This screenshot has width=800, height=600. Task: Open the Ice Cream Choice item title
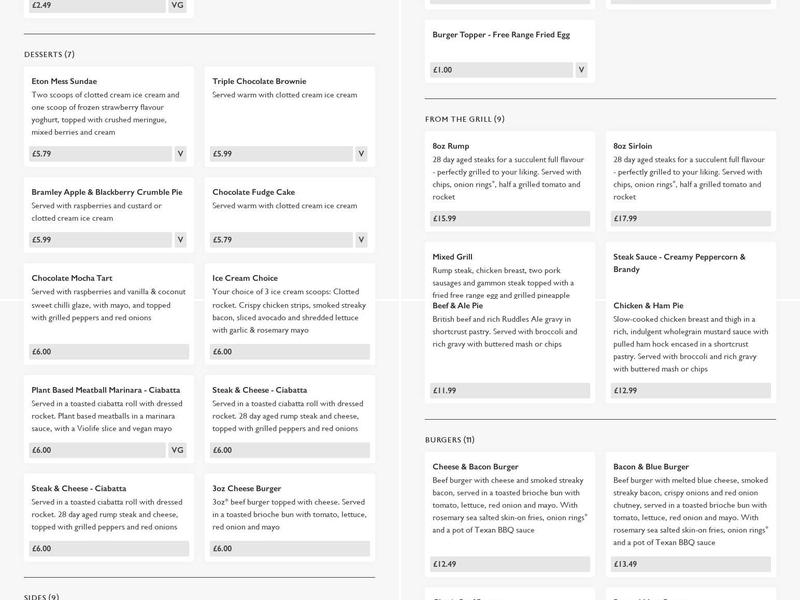(x=245, y=278)
